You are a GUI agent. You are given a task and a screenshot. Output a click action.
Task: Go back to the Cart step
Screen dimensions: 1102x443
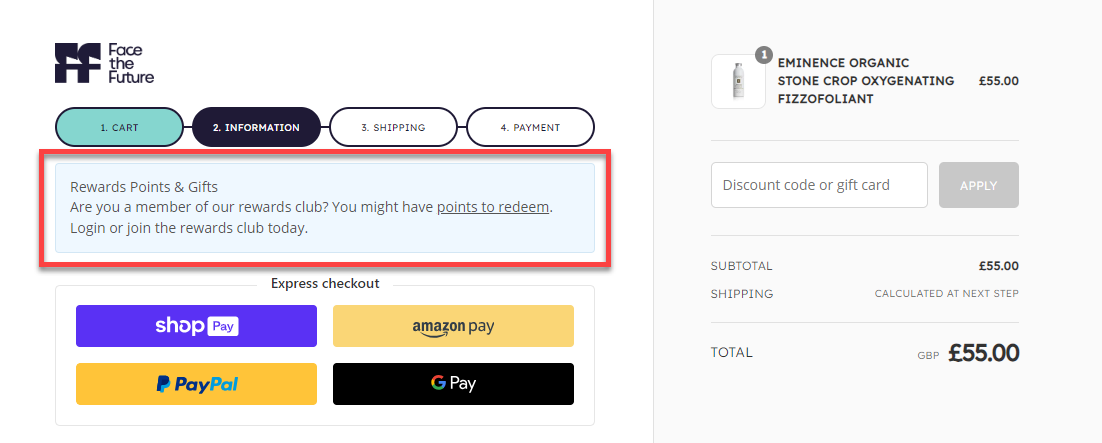coord(119,127)
